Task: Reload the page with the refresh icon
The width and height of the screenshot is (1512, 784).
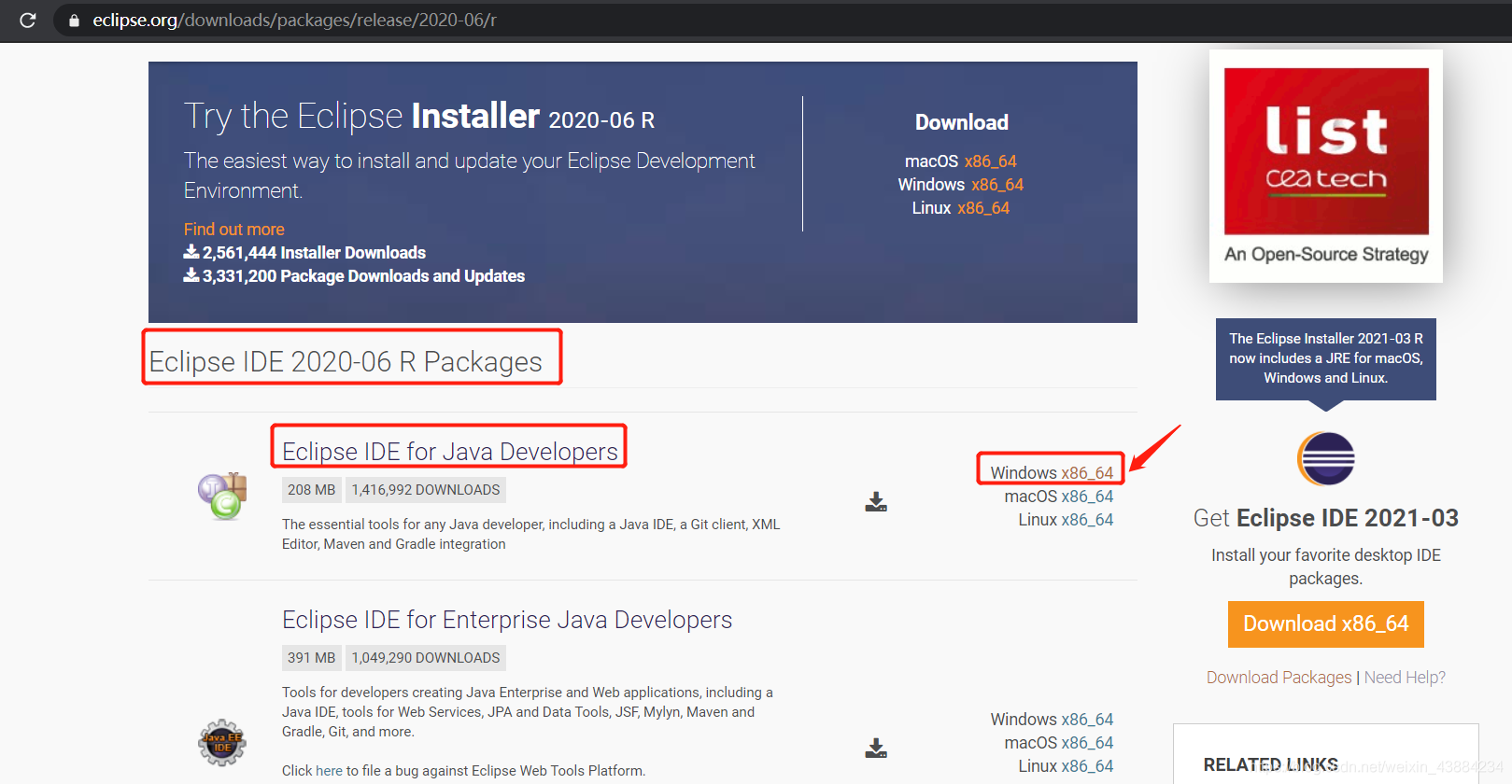Action: [x=28, y=20]
